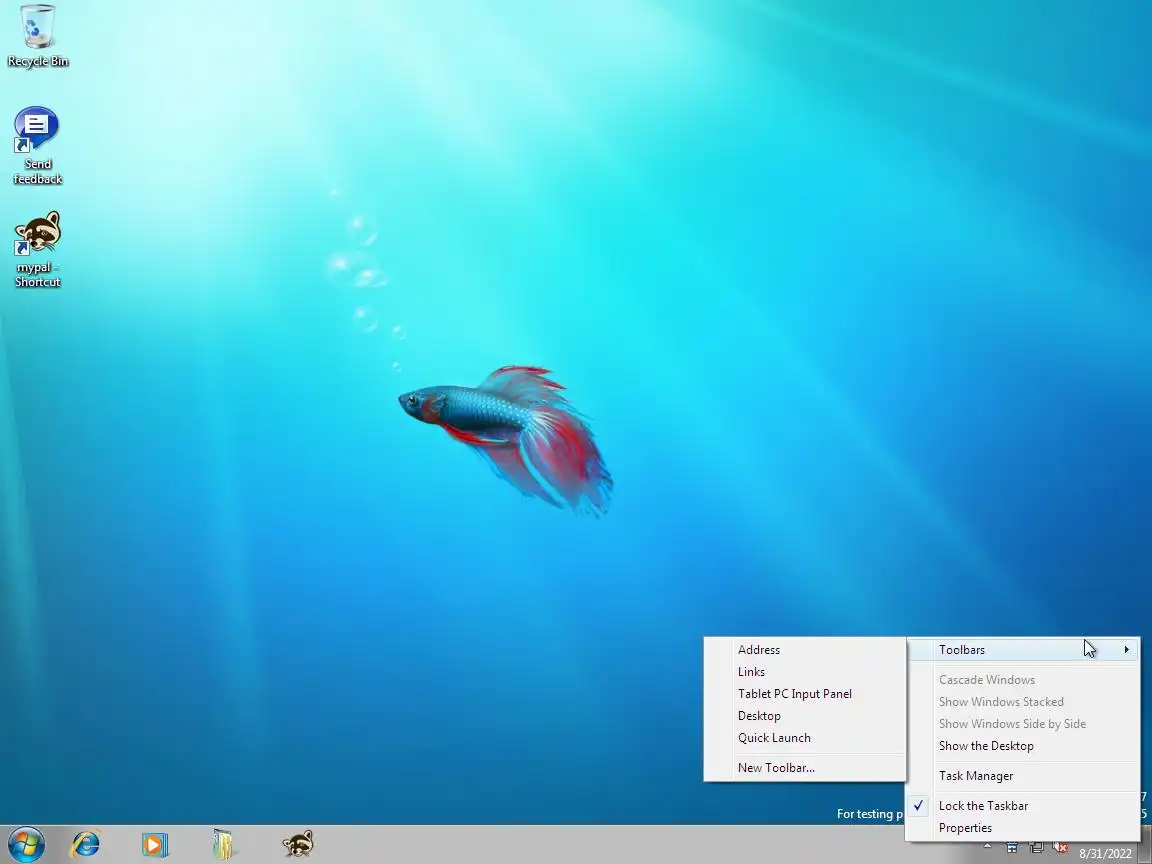
Task: Enable the Quick Launch toolbar
Action: 804,738
